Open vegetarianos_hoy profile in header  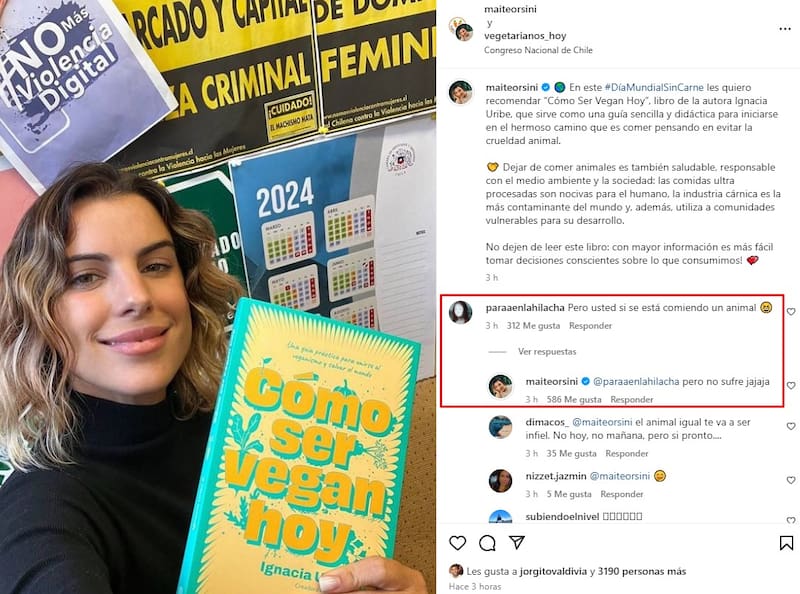[525, 36]
